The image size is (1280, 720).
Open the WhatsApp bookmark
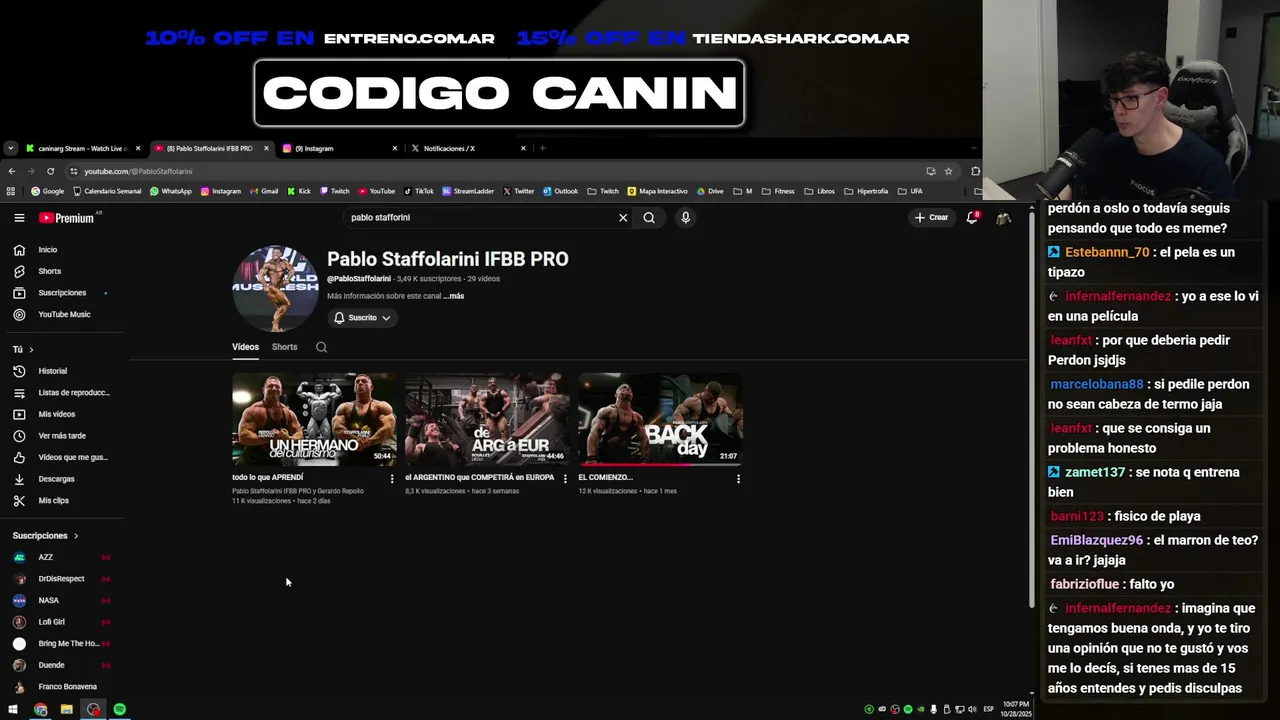tap(170, 191)
